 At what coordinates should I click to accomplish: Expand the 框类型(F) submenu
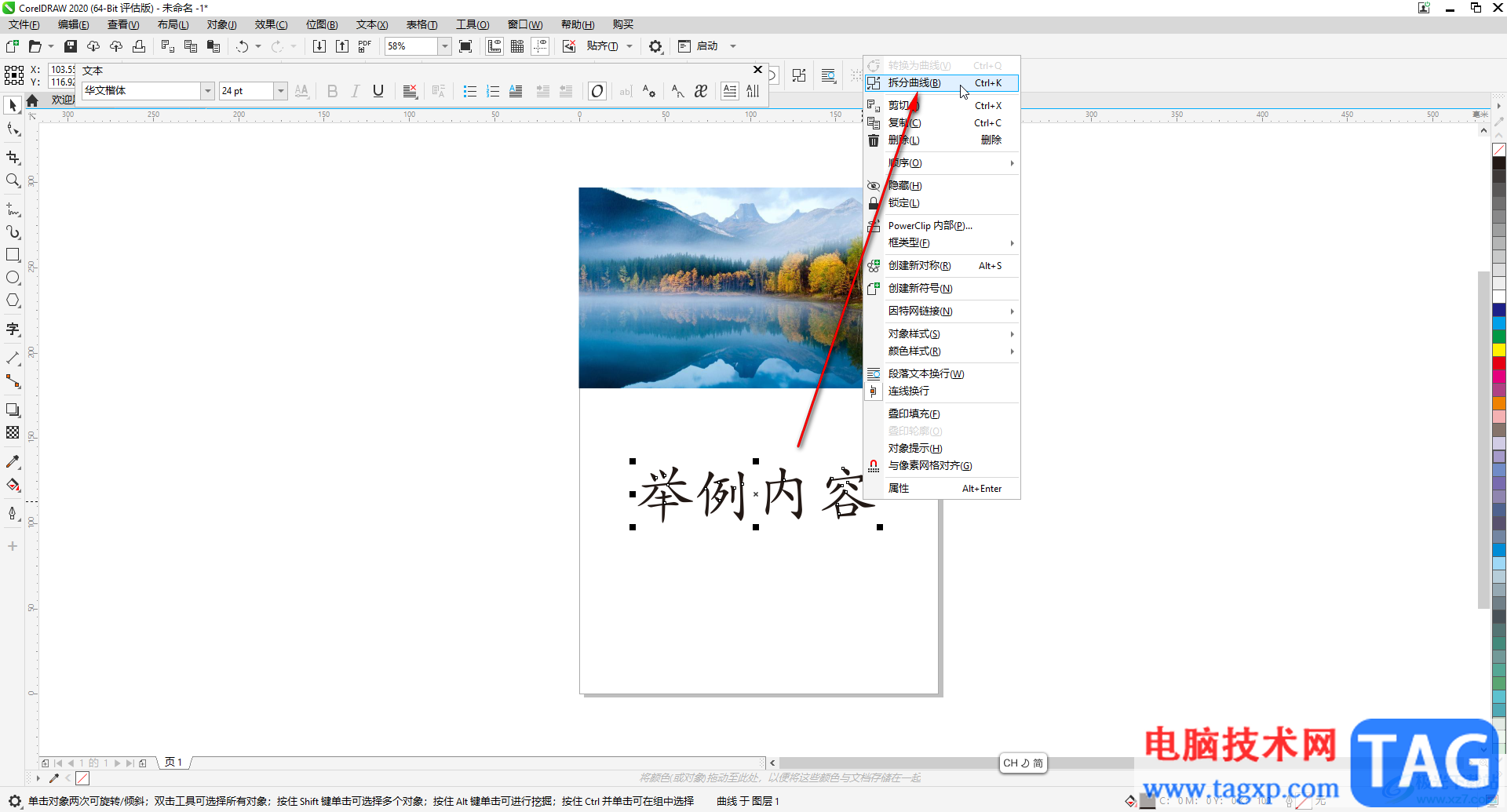[x=942, y=243]
